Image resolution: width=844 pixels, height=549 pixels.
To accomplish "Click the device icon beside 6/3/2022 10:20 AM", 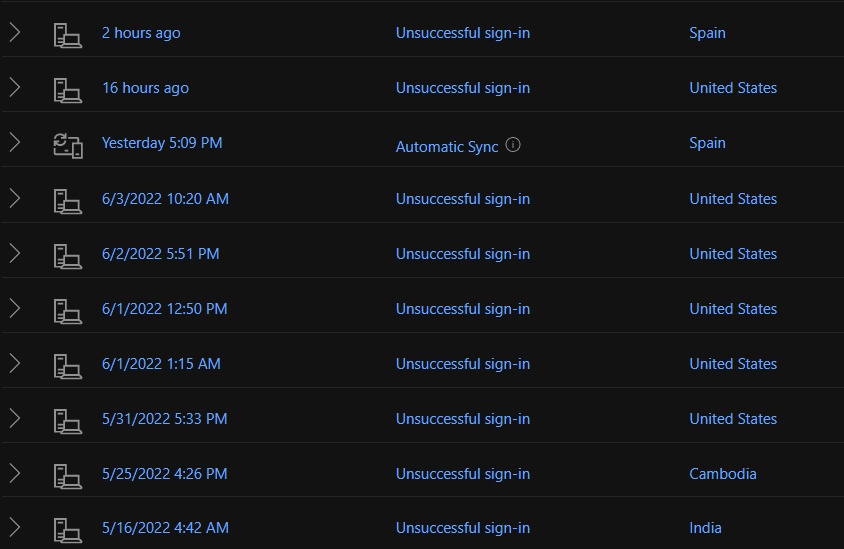I will tap(67, 201).
